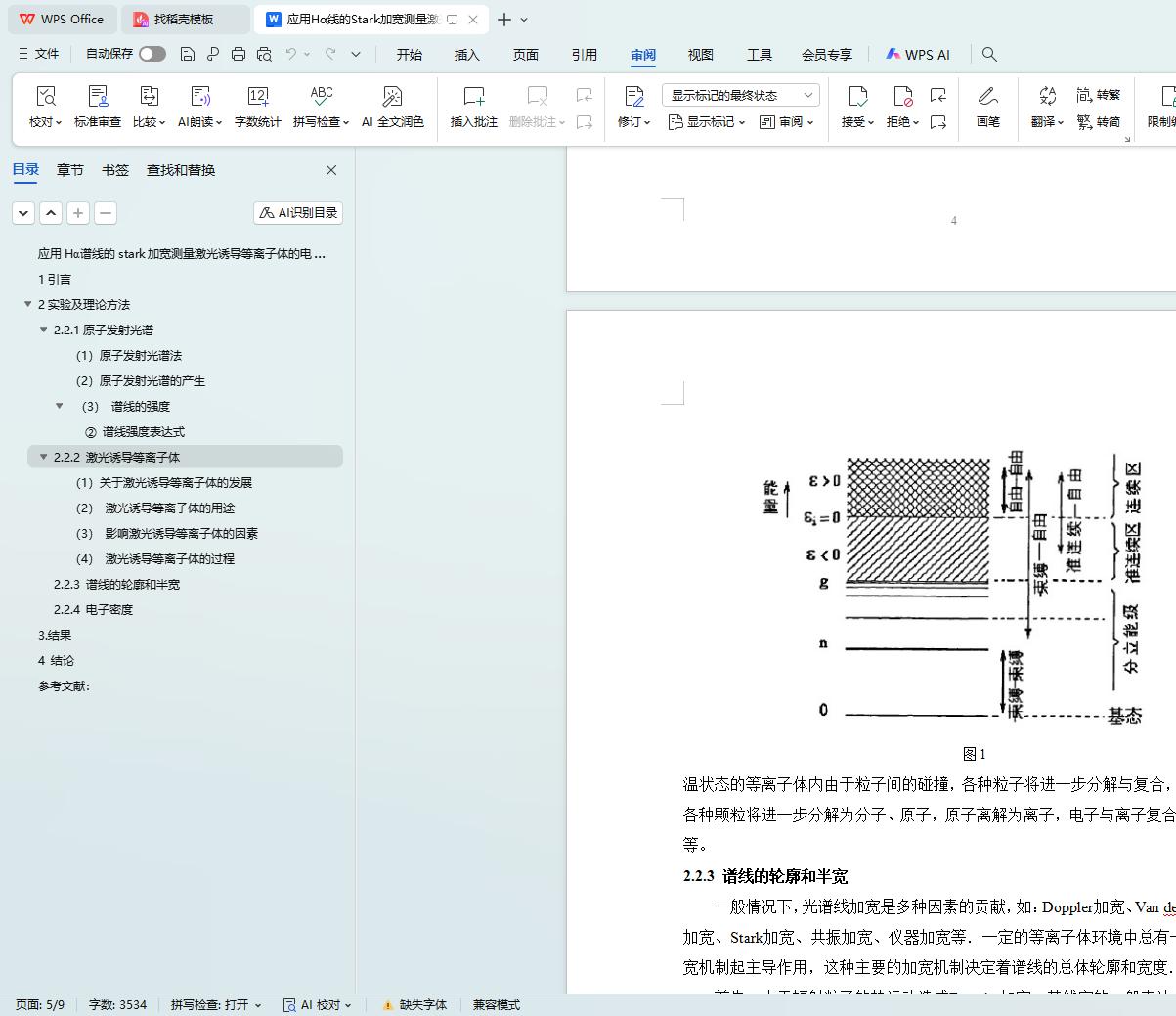The height and width of the screenshot is (1016, 1176).
Task: Open a new tab with plus button
Action: click(x=504, y=20)
